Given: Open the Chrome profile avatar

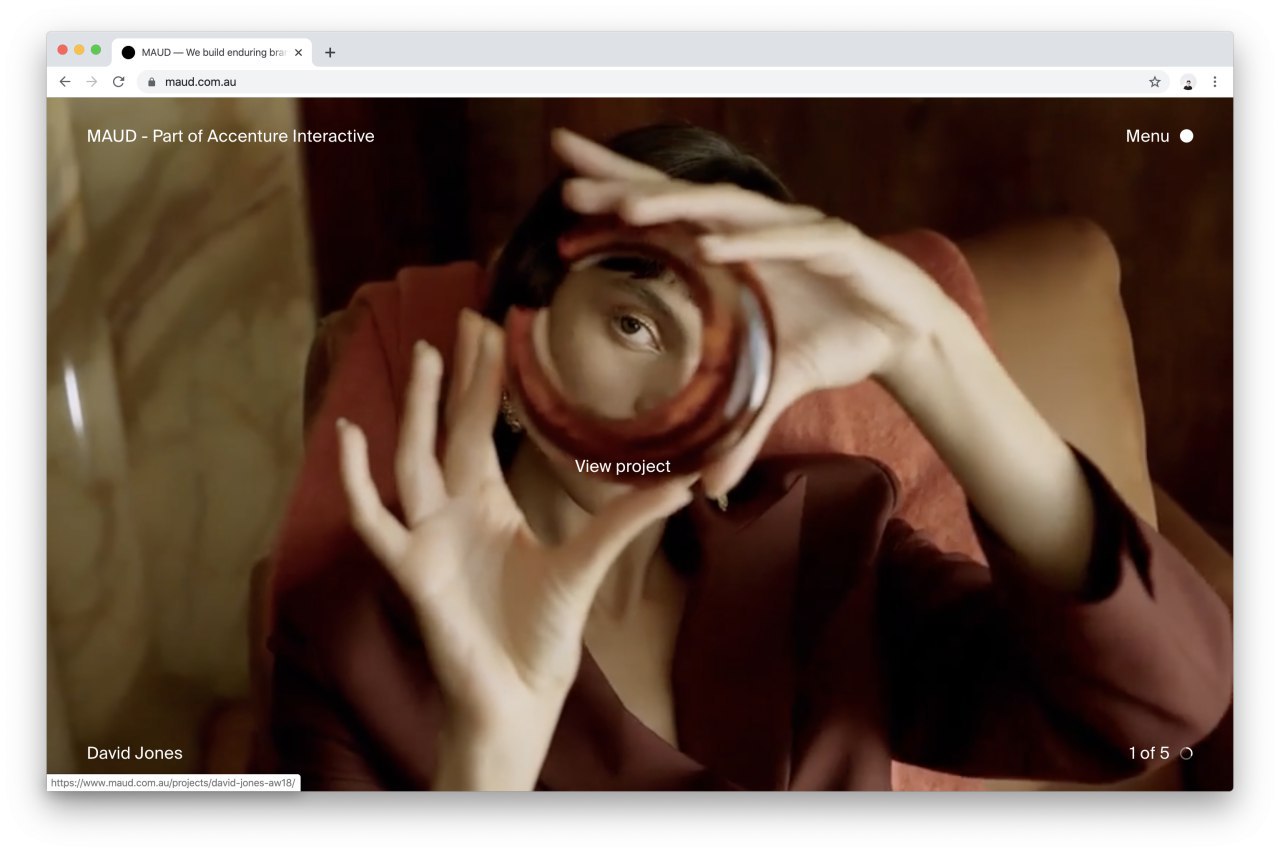Looking at the screenshot, I should [x=1188, y=82].
